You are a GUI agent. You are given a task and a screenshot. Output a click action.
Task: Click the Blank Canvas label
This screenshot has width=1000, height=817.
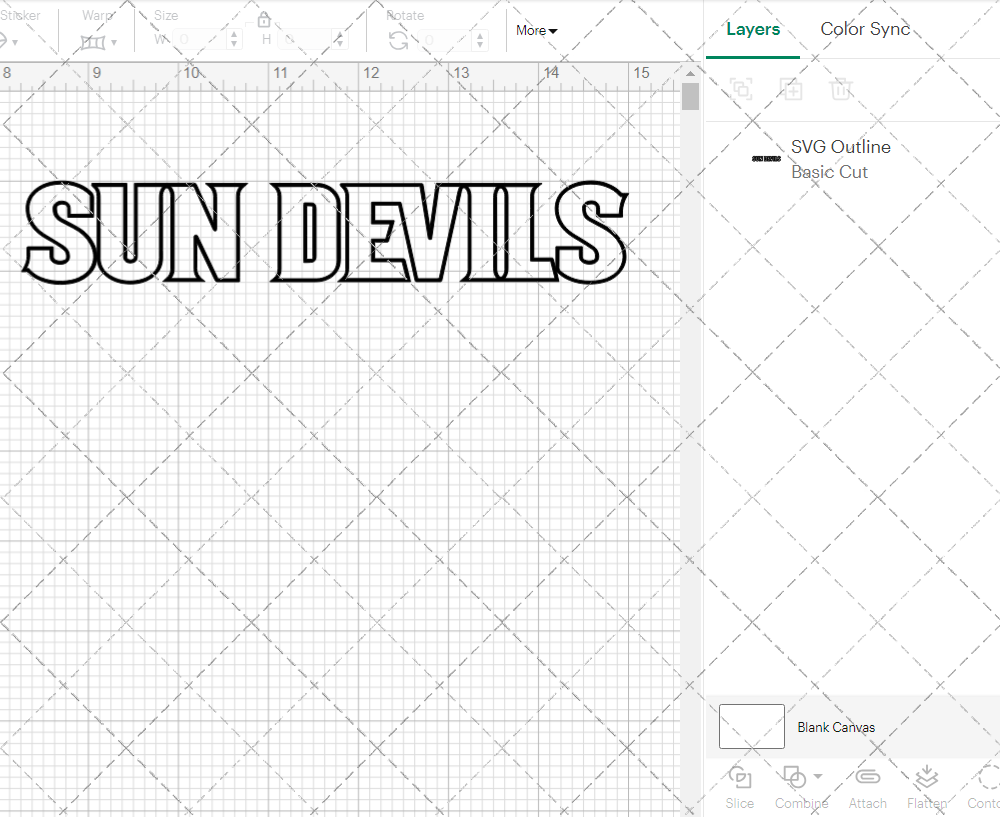pos(835,727)
